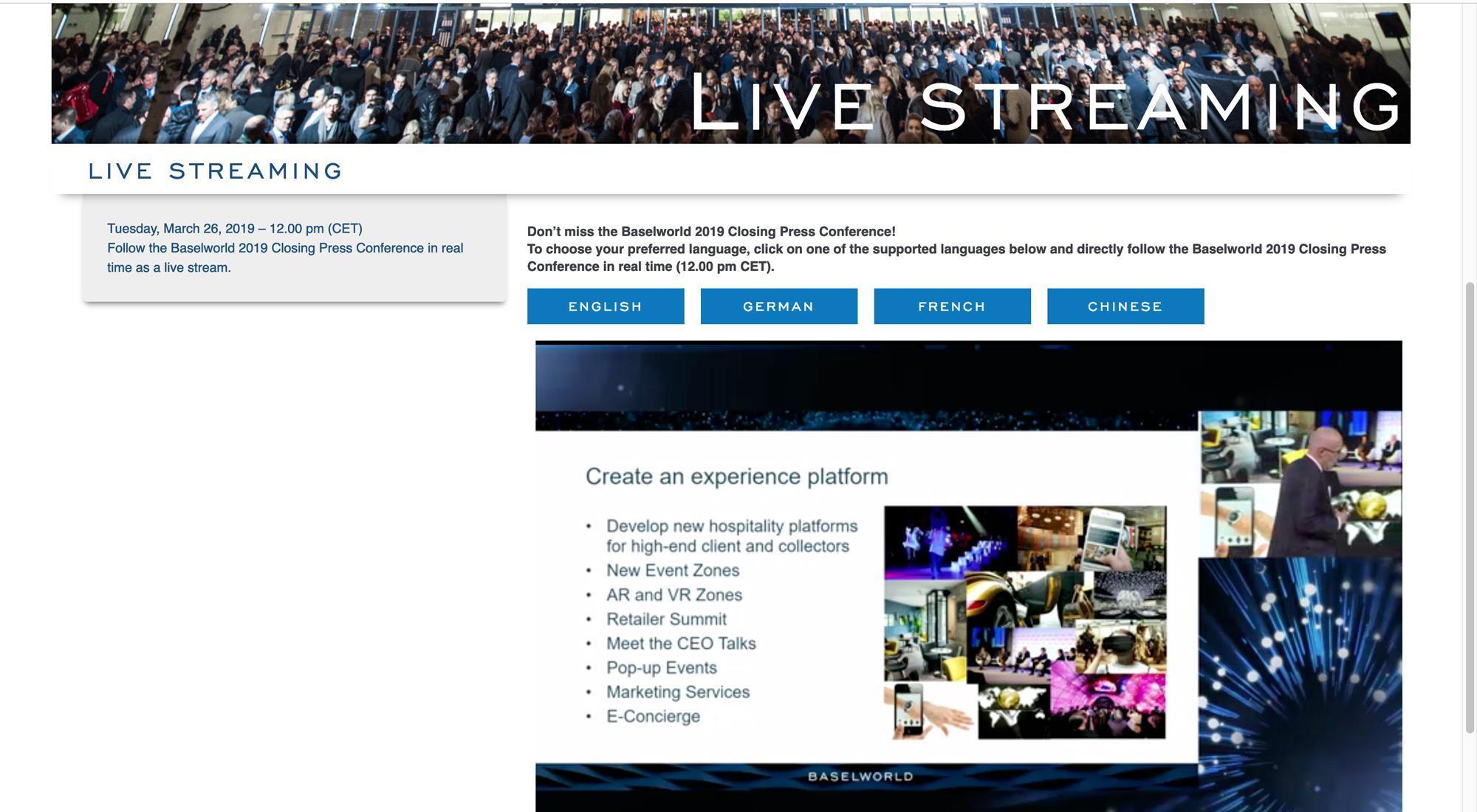Click the "AR and VR Zones" bullet
Viewport: 1477px width, 812px height.
(x=674, y=595)
